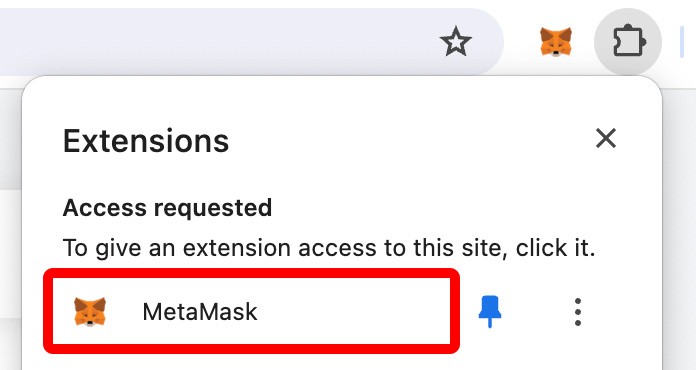
Task: Click the Access requested section title
Action: pyautogui.click(x=167, y=208)
